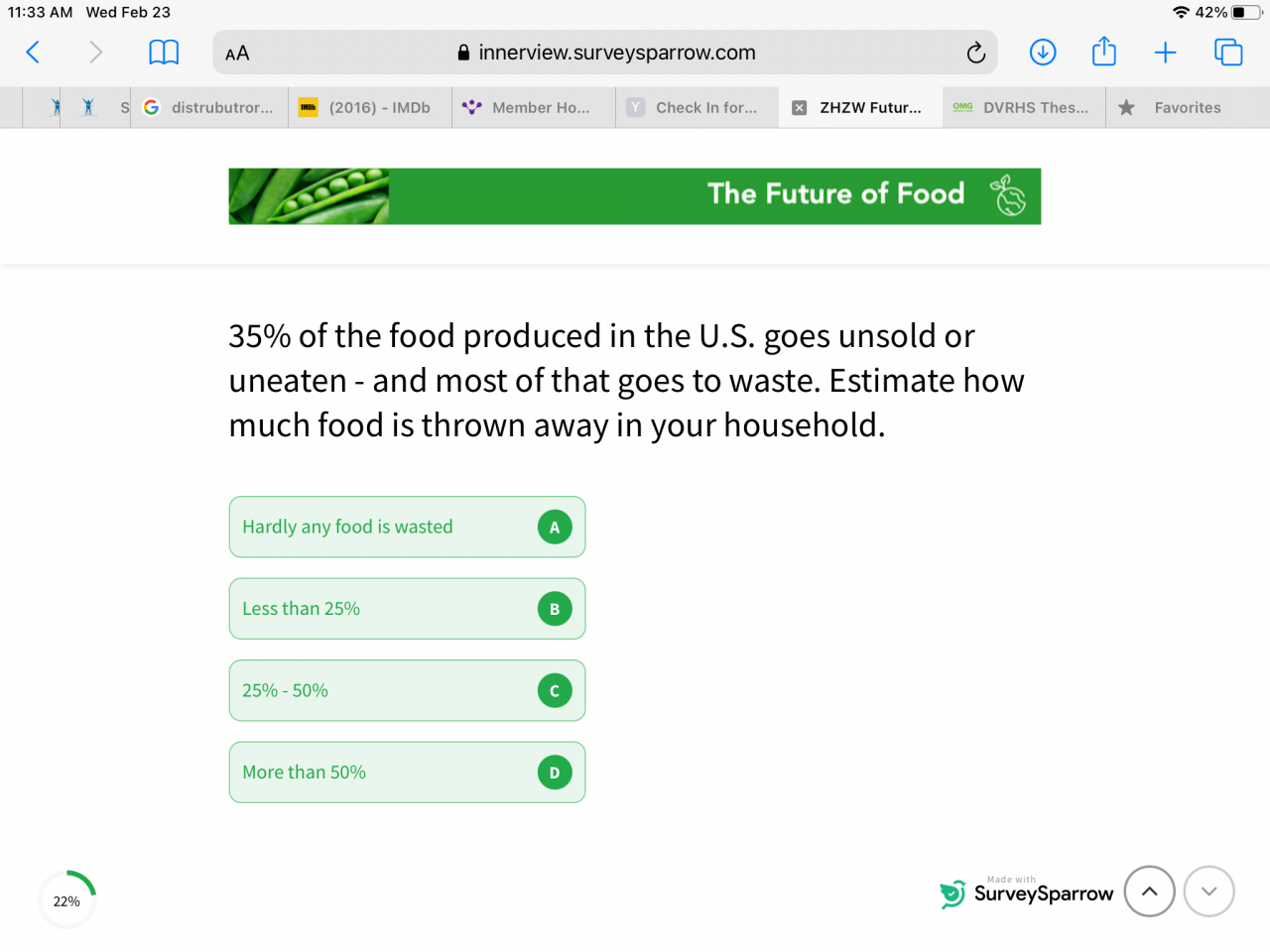This screenshot has height=952, width=1270.
Task: Go to previous question with up chevron
Action: click(1149, 892)
